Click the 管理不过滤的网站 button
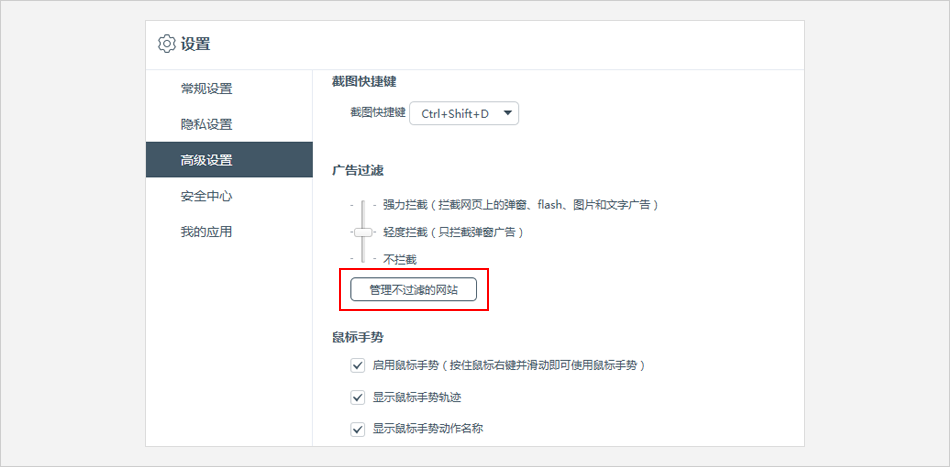 [413, 289]
